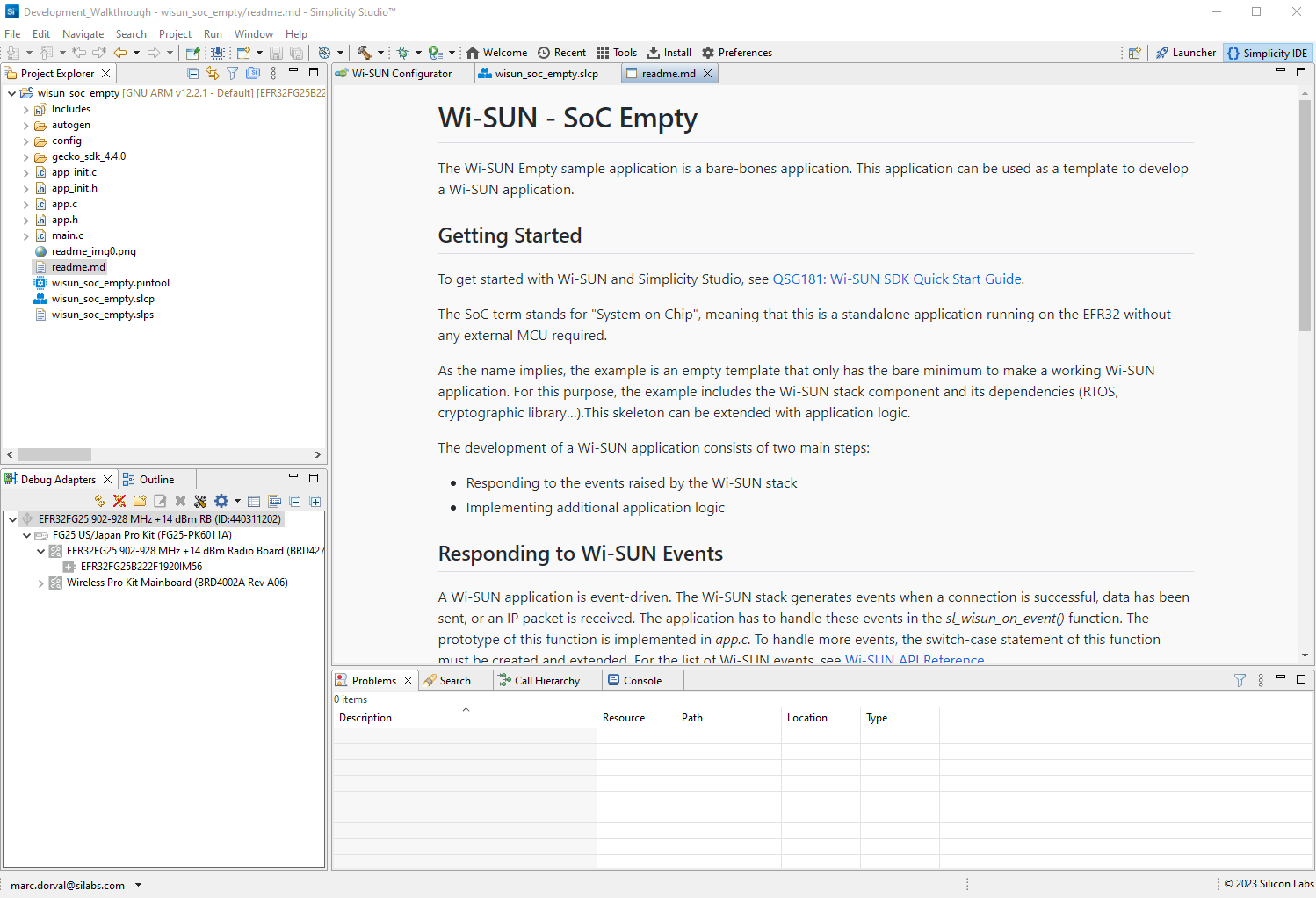Collapse all items in Debug Adapters
The height and width of the screenshot is (898, 1316).
tap(295, 501)
